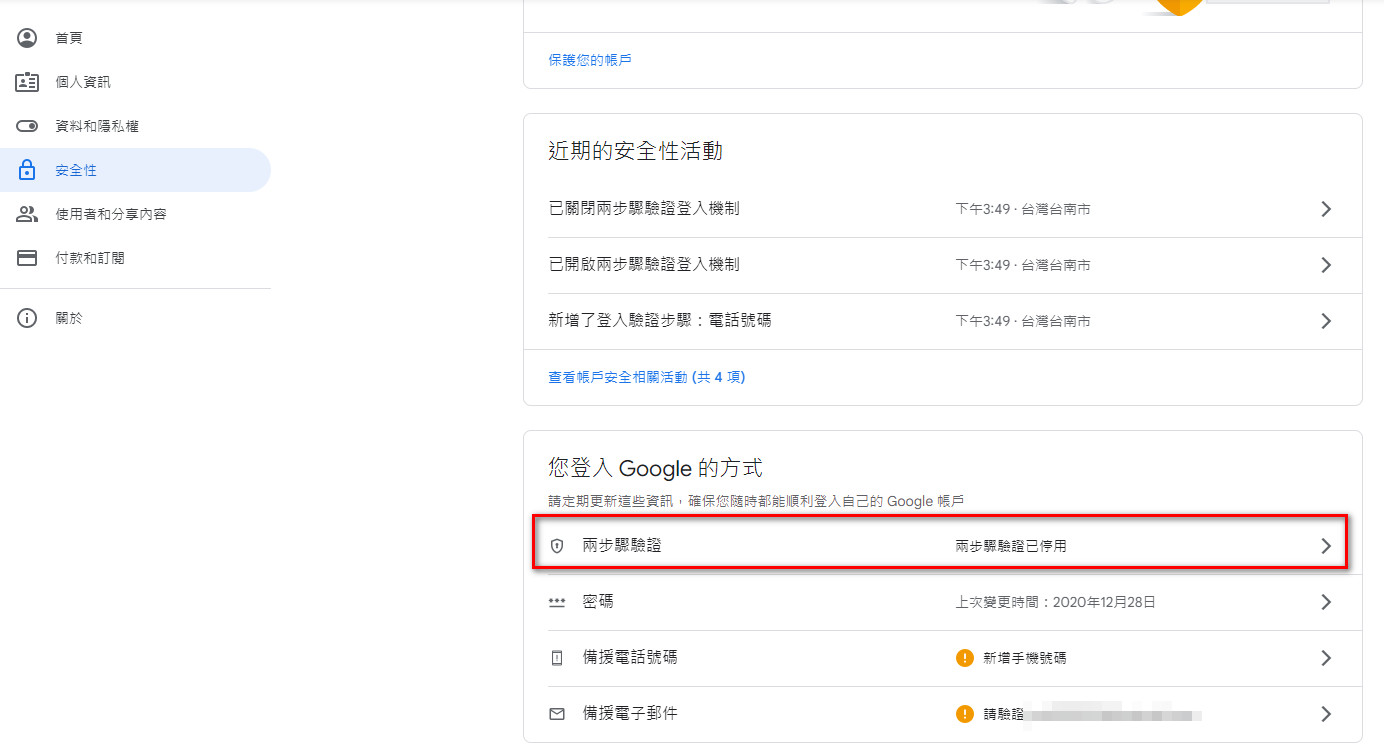Open 備援電子郵件 row chevron arrow
This screenshot has height=749, width=1384.
coord(1326,714)
